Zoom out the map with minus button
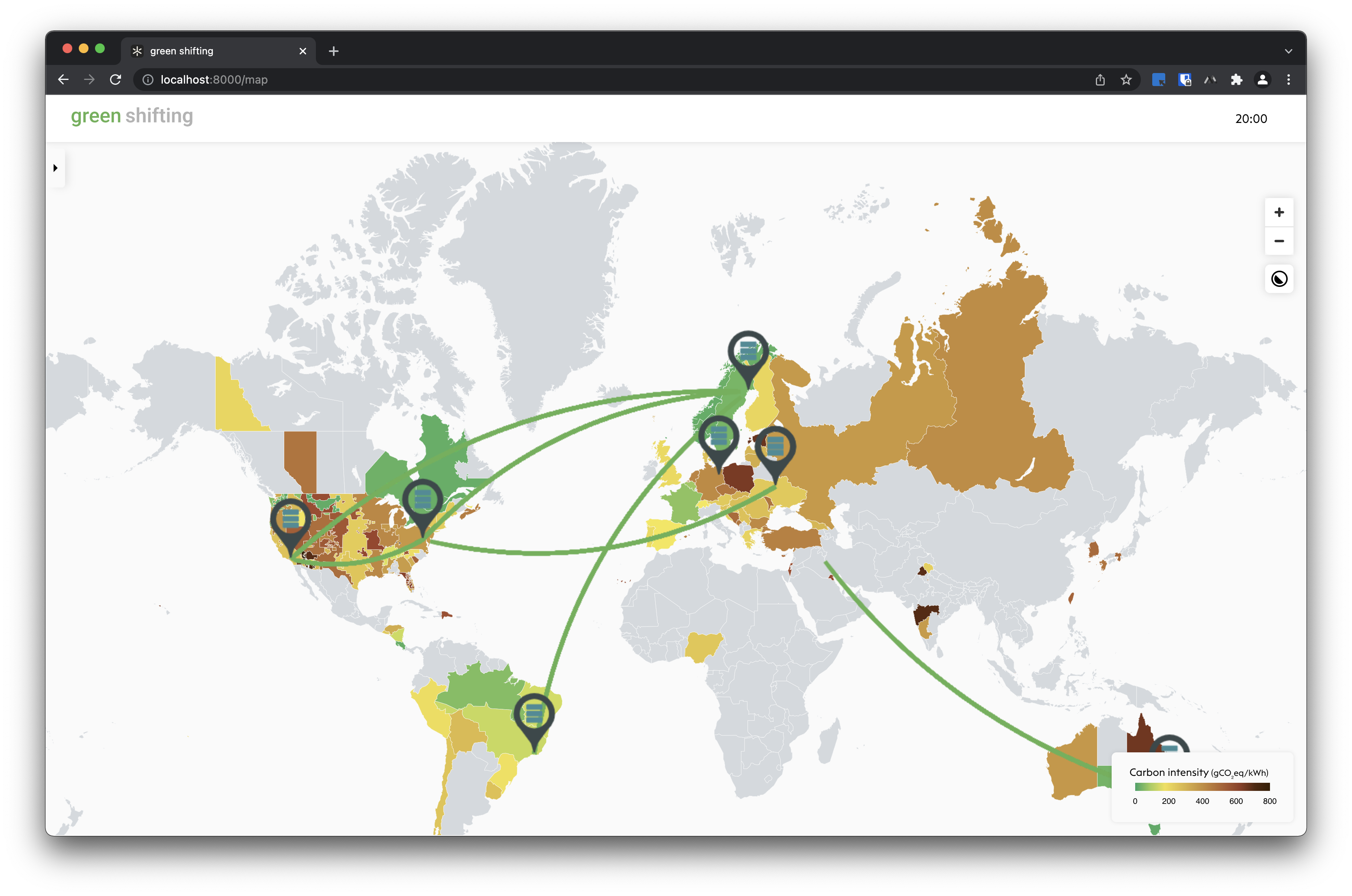This screenshot has height=896, width=1352. click(1279, 241)
